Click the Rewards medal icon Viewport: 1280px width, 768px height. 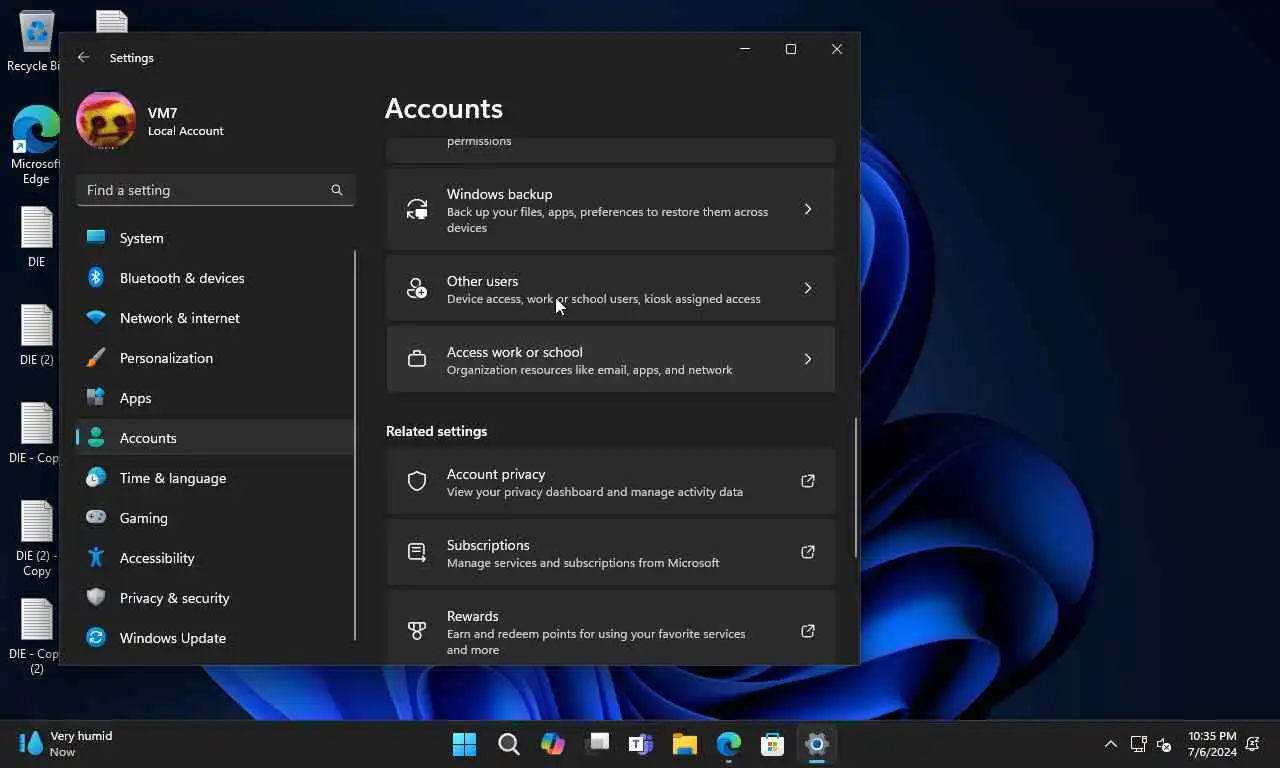(x=417, y=631)
